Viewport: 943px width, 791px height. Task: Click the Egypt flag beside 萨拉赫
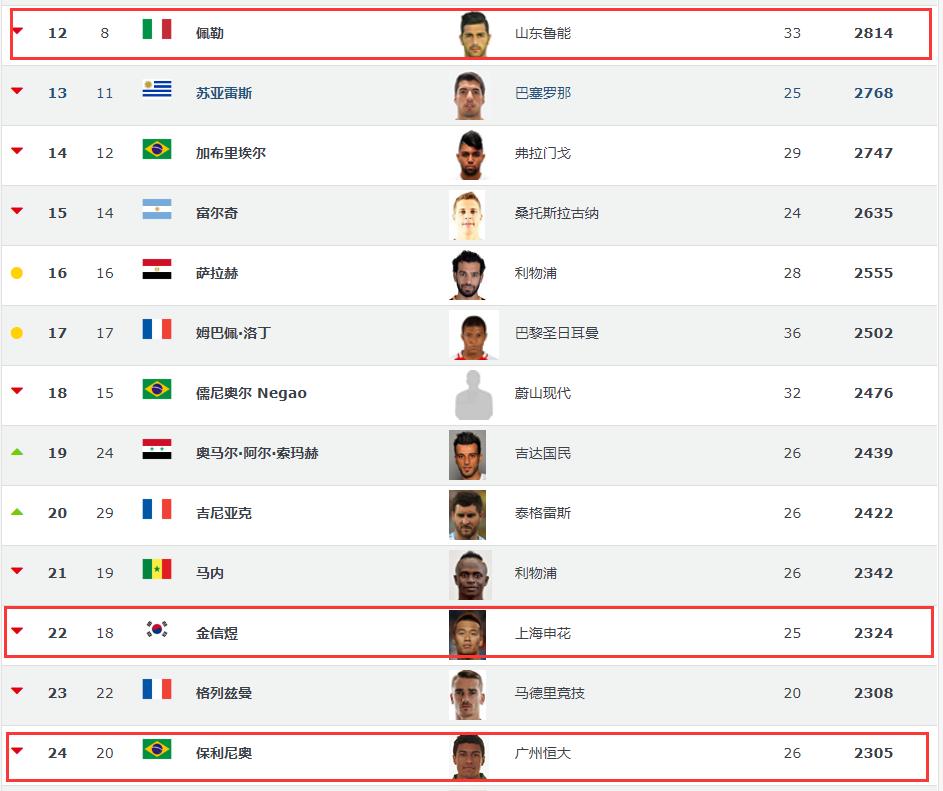pyautogui.click(x=156, y=269)
